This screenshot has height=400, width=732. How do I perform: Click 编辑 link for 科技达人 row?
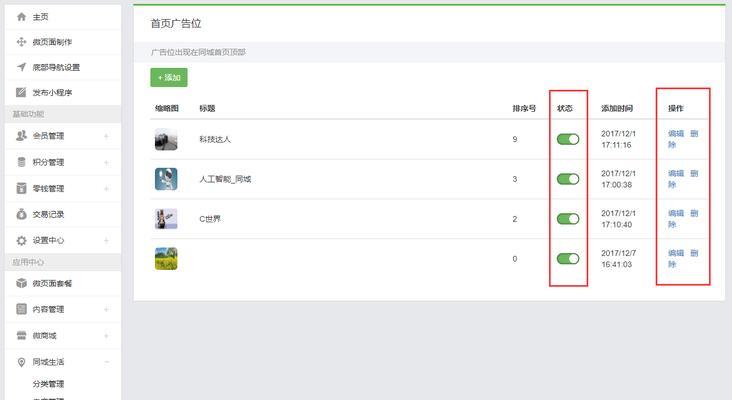[676, 133]
